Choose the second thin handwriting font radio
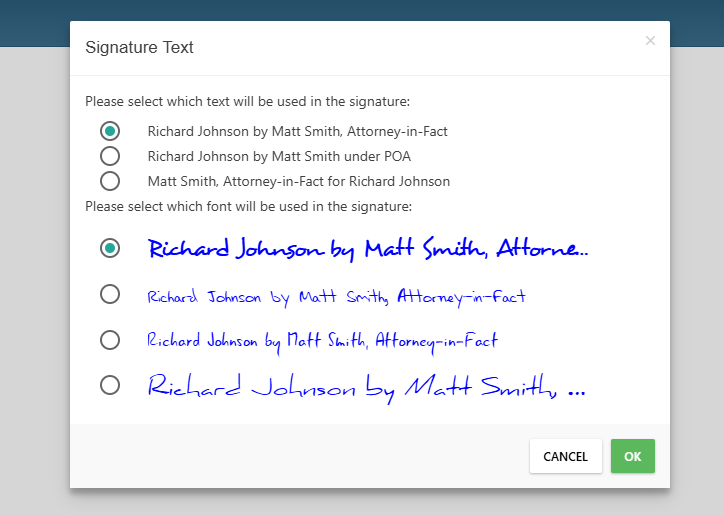The width and height of the screenshot is (724, 516). [110, 294]
